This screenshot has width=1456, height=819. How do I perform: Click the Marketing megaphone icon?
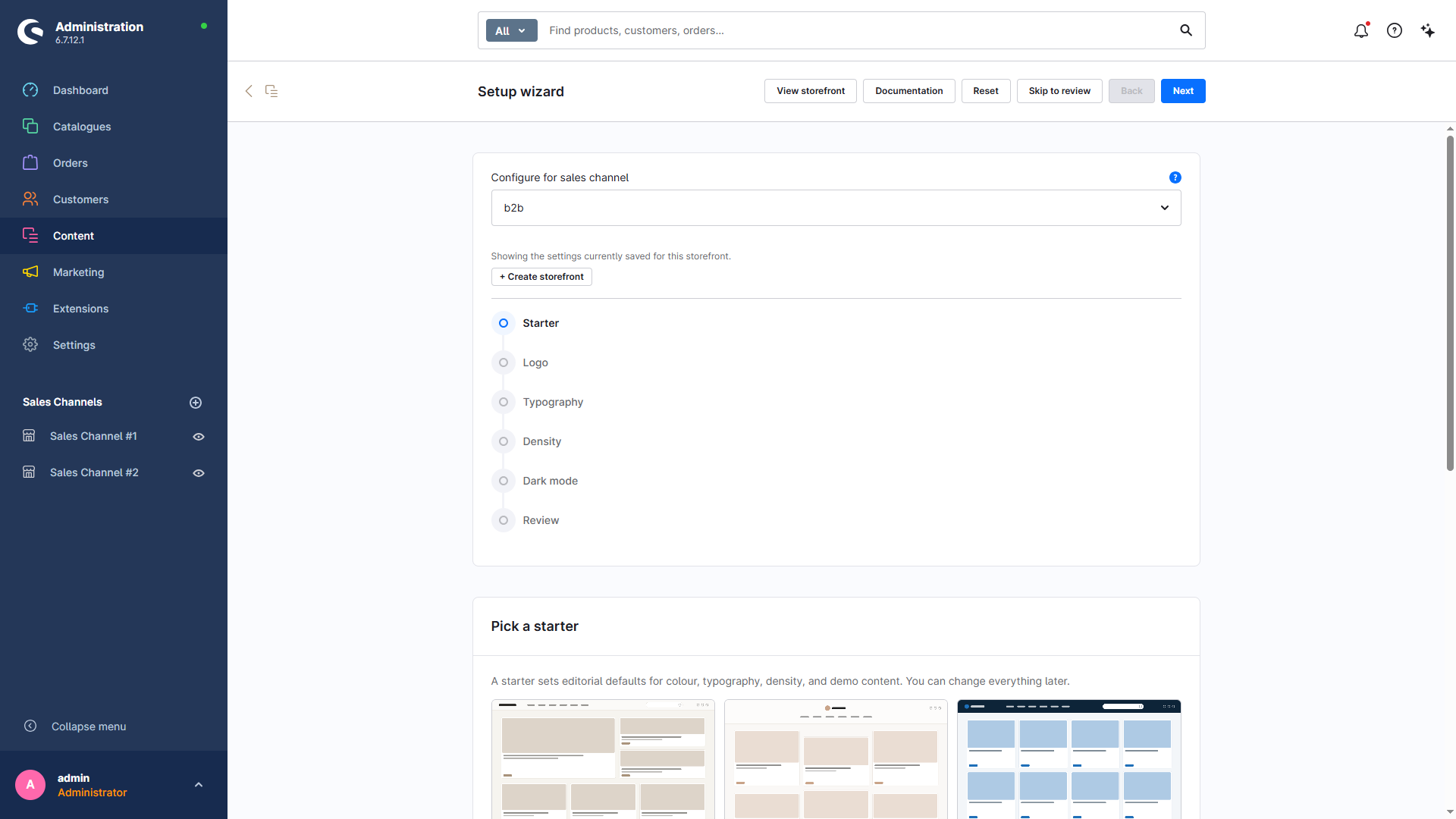pos(30,272)
